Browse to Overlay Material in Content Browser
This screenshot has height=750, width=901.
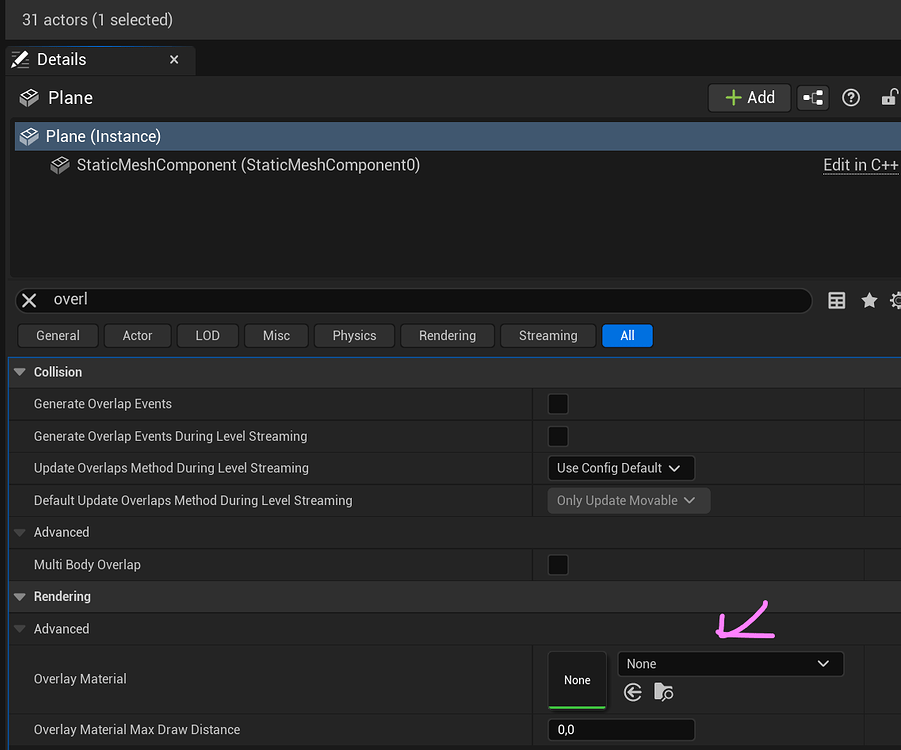point(663,691)
